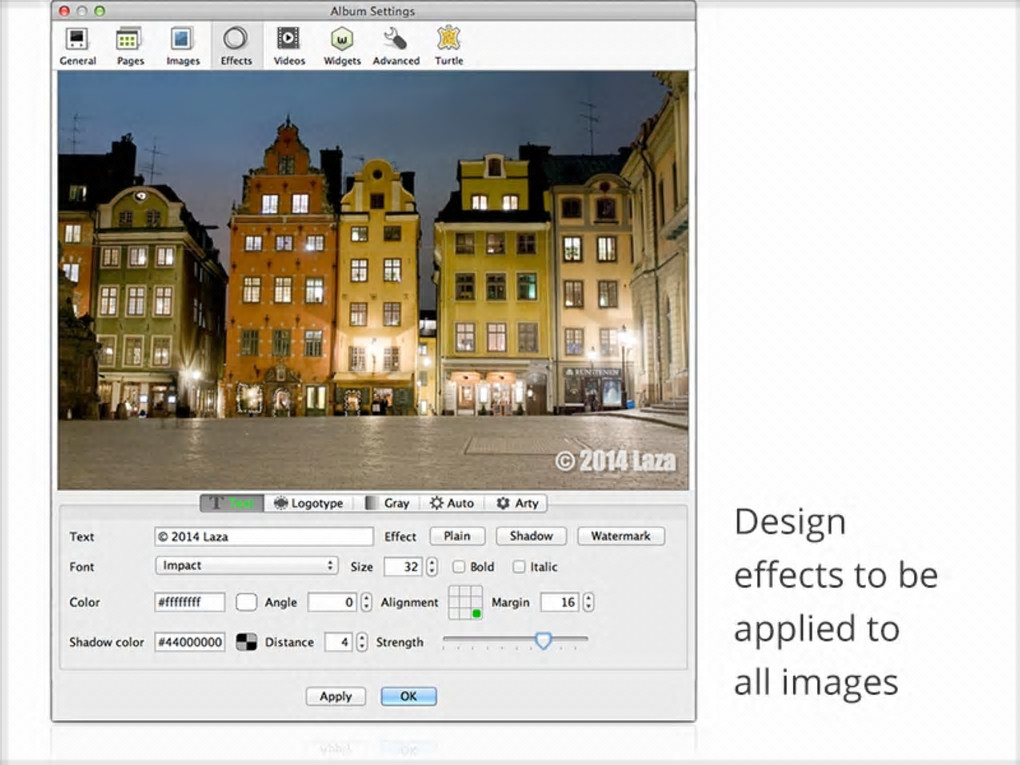This screenshot has height=765, width=1020.
Task: Enable the Italic checkbox
Action: tap(519, 567)
